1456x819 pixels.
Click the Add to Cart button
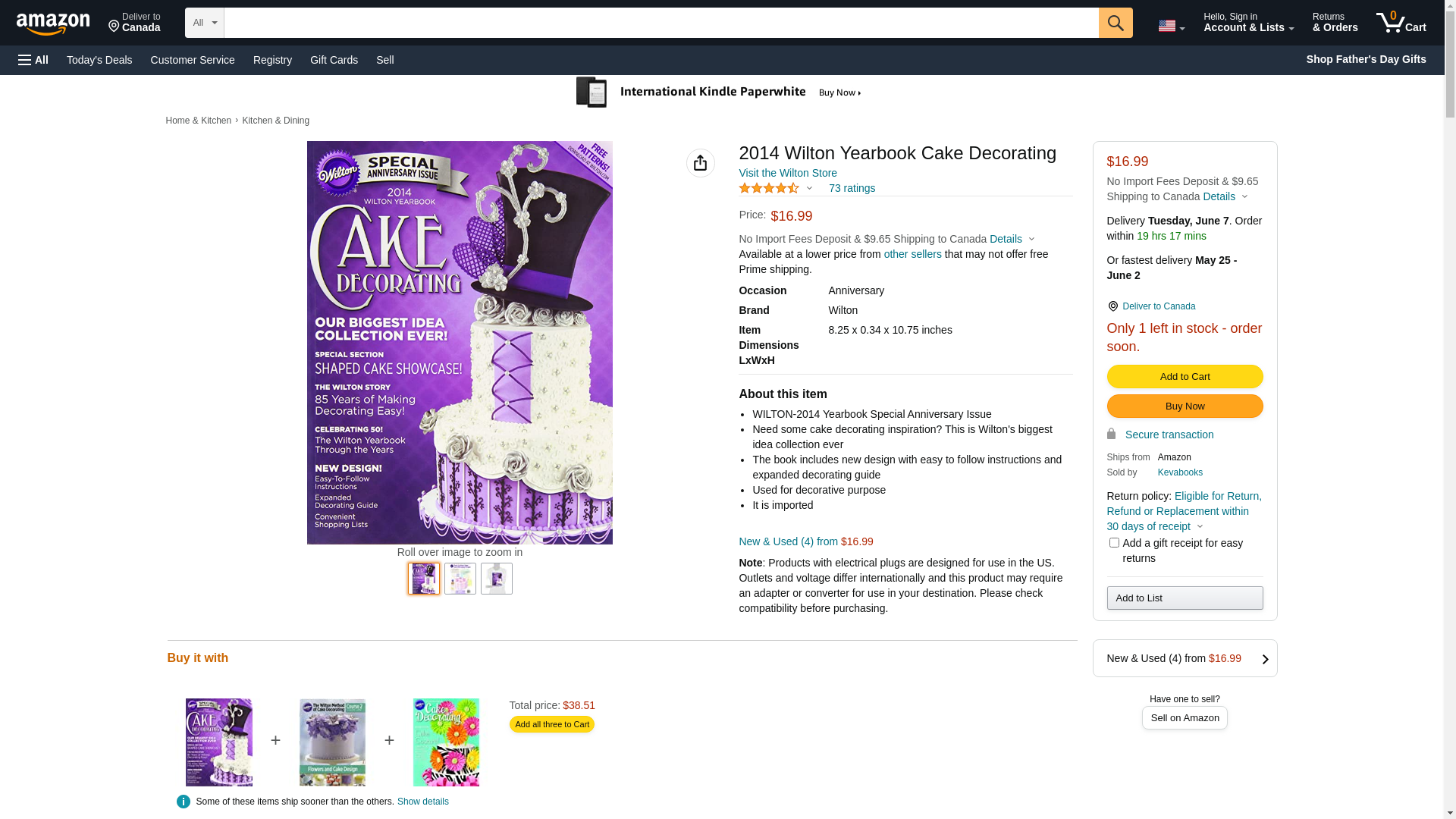pos(1185,377)
